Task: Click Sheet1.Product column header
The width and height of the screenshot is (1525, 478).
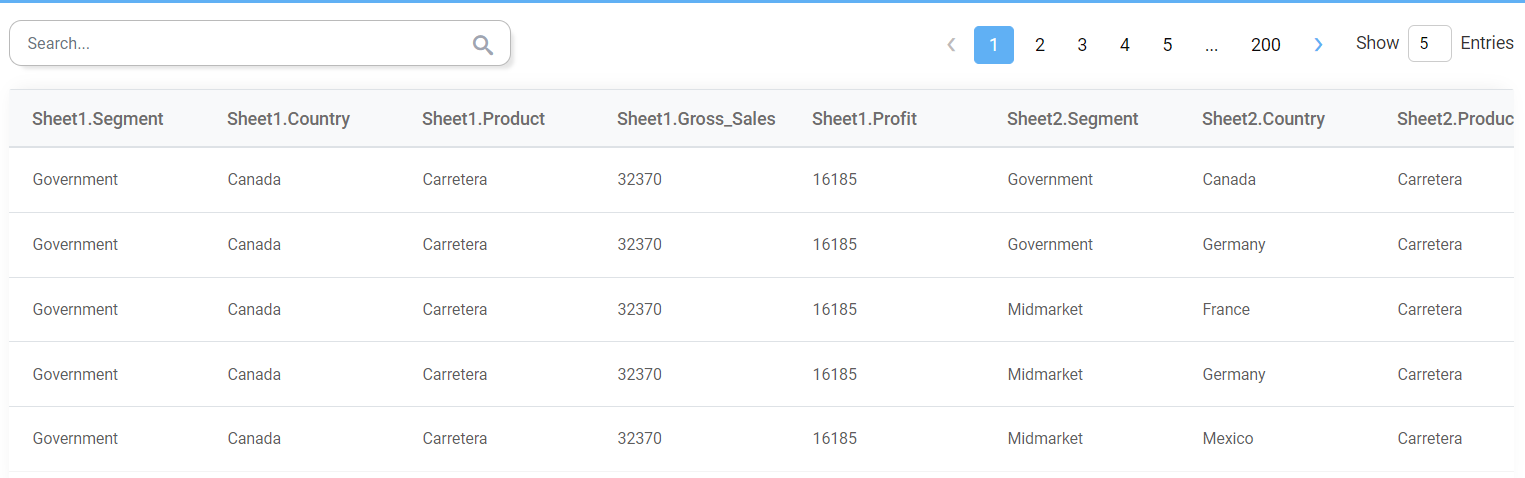Action: tap(483, 119)
